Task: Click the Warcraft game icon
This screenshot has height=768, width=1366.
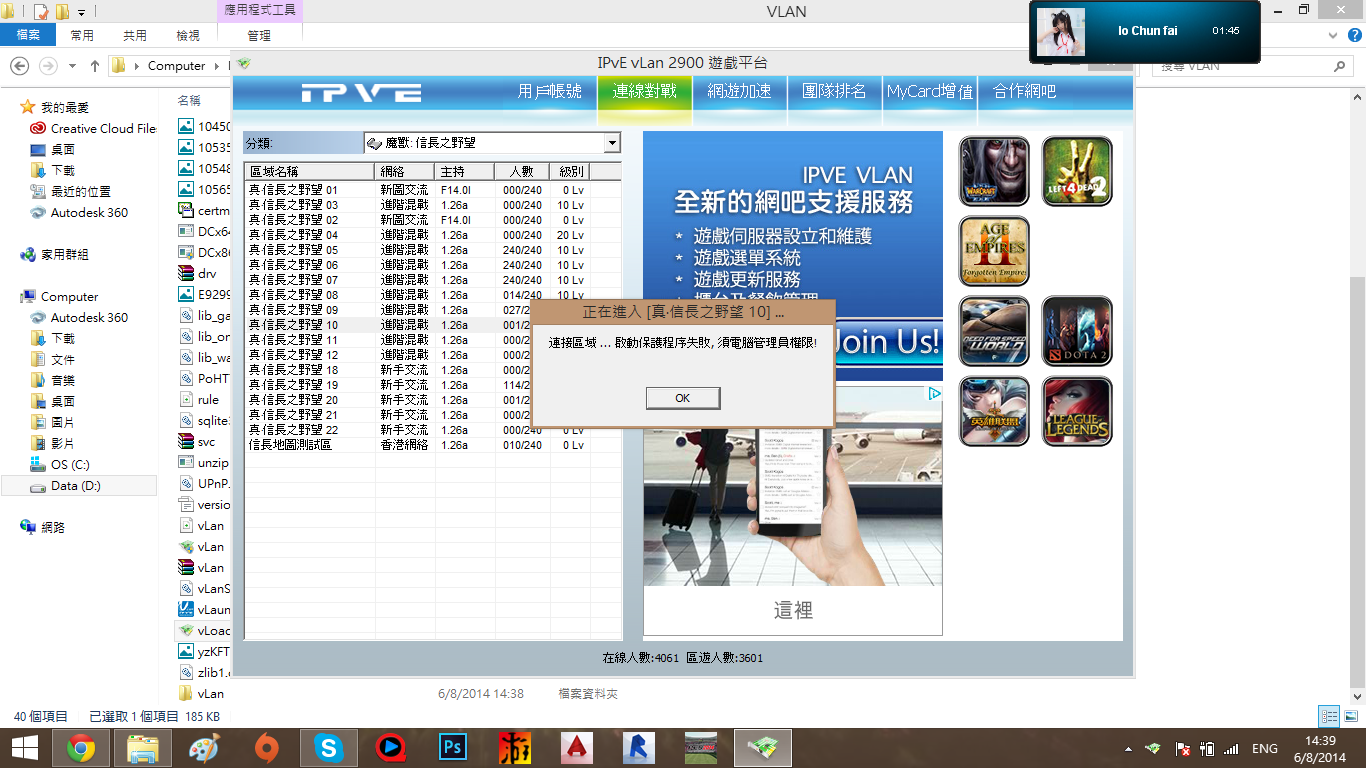Action: 994,171
